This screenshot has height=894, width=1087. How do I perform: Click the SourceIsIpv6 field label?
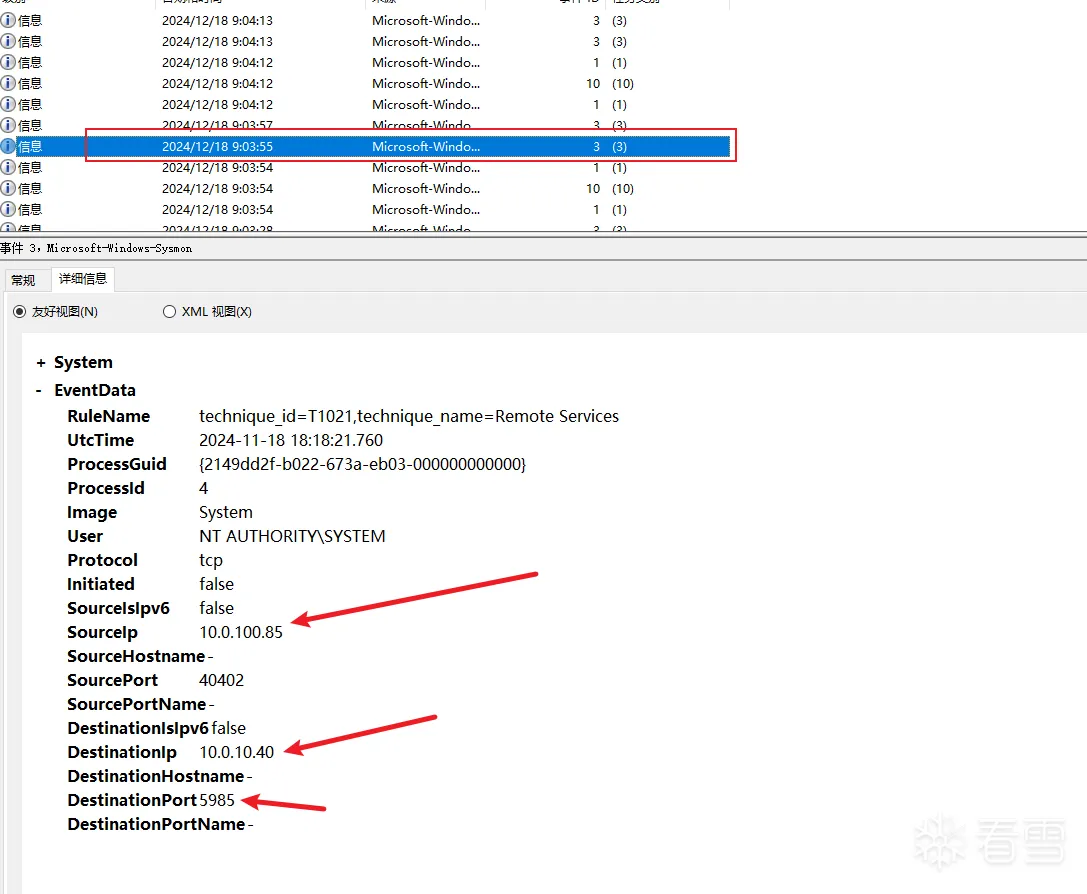tap(119, 608)
